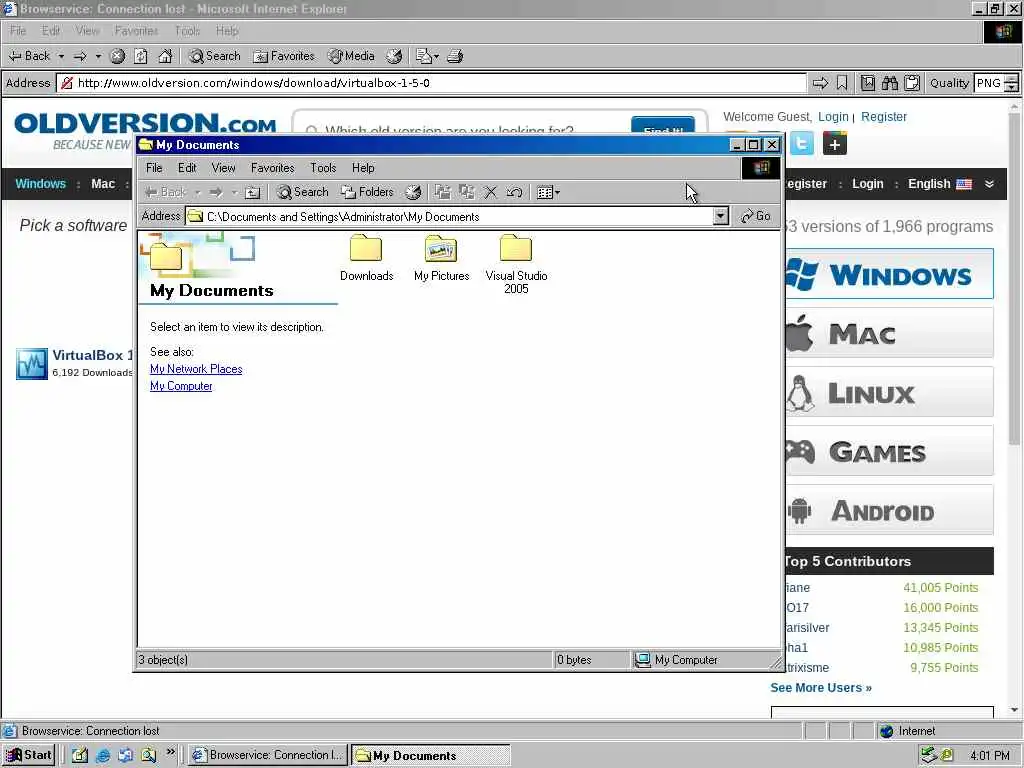This screenshot has width=1024, height=768.
Task: Open View menu in My Documents window
Action: [x=223, y=168]
